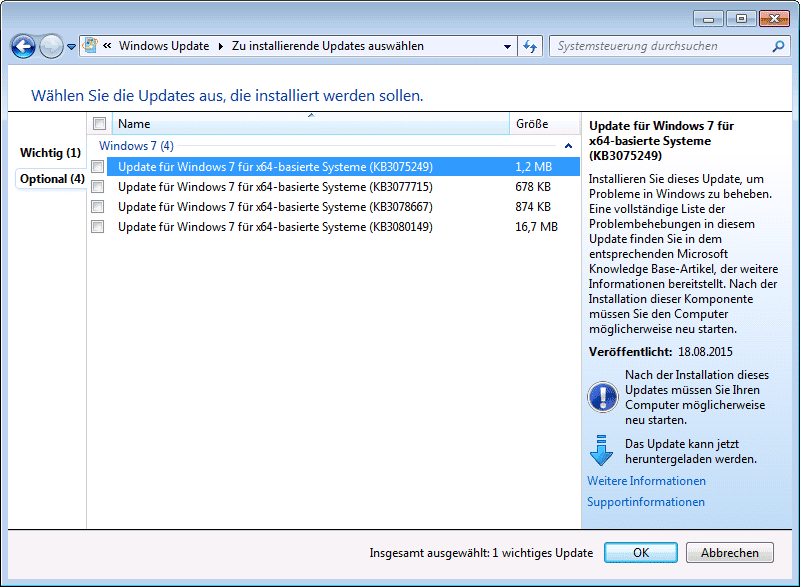Open the Supportinformationen link
This screenshot has width=800, height=587.
coord(645,502)
